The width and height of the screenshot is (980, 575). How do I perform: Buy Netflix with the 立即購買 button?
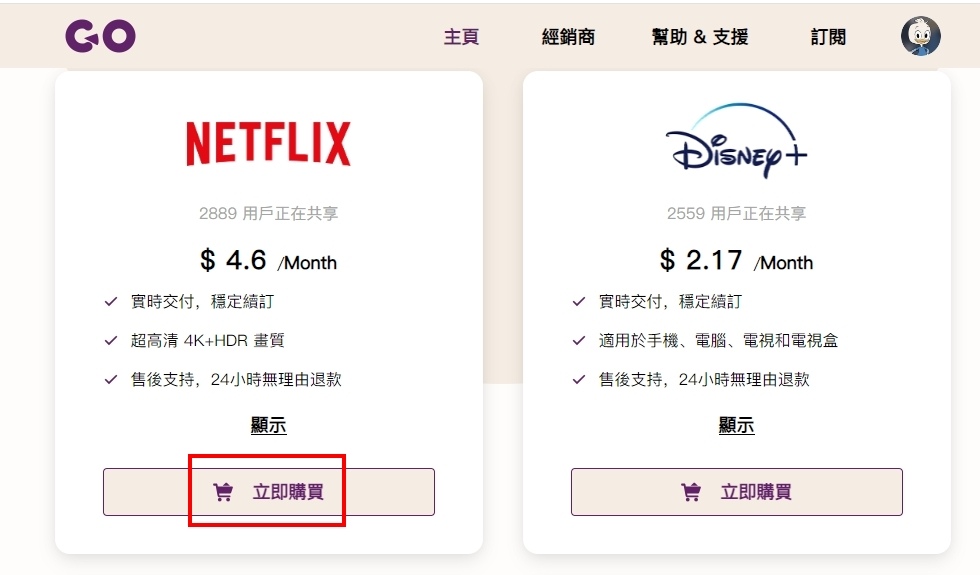coord(269,492)
